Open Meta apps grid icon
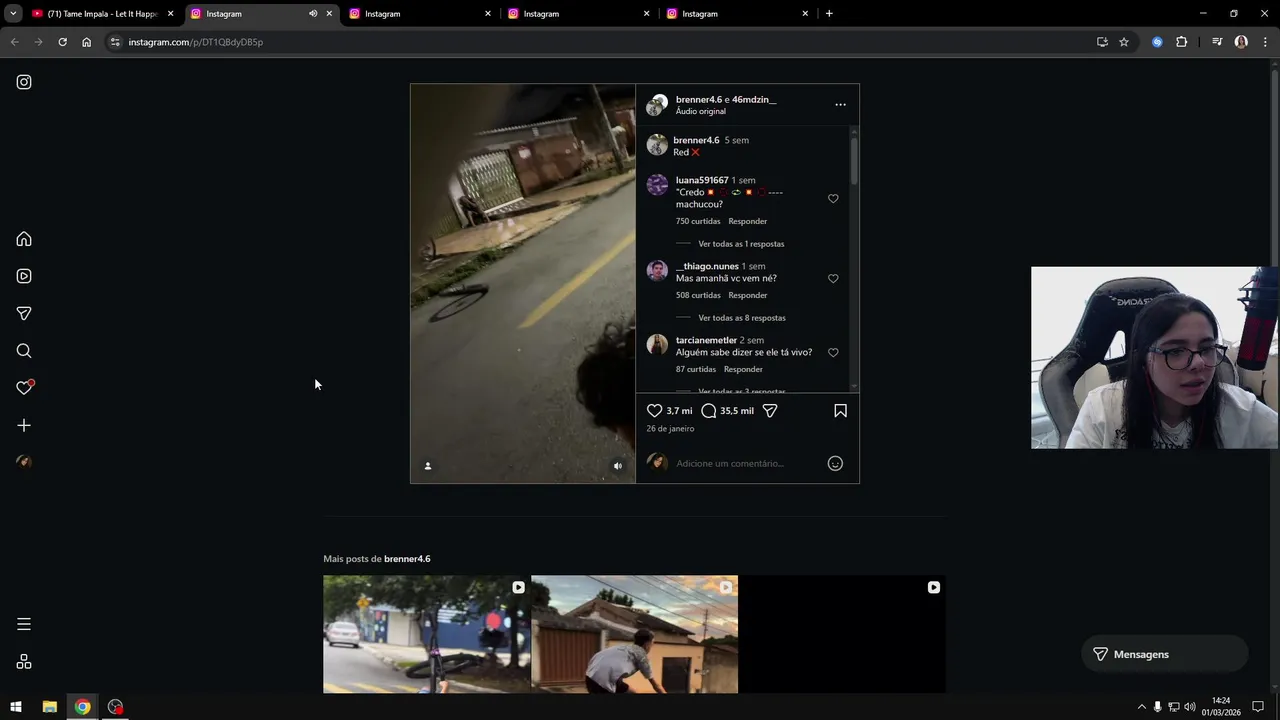The width and height of the screenshot is (1280, 720). click(24, 662)
